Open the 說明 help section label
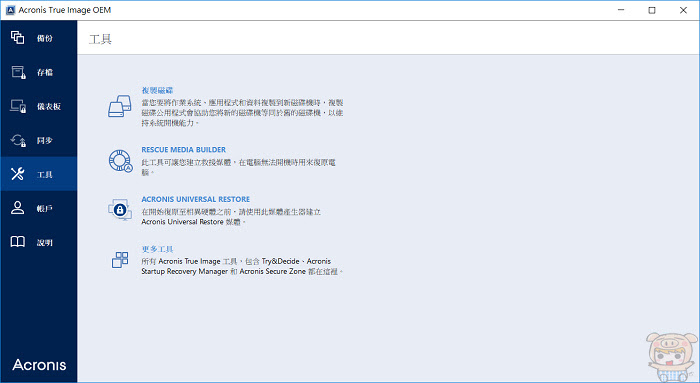Viewport: 700px width, 383px height. tap(45, 242)
